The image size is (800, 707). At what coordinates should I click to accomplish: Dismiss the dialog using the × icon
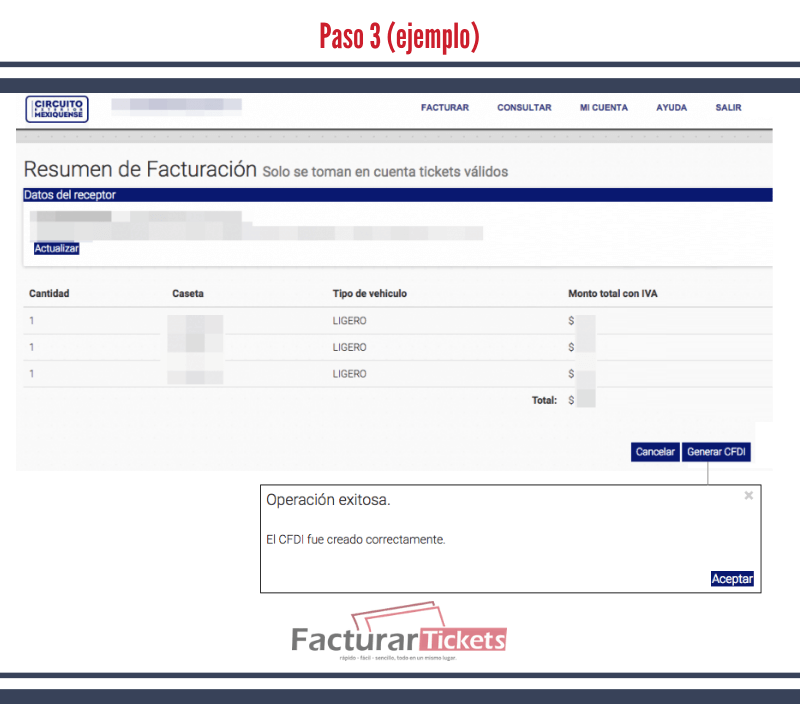[748, 495]
